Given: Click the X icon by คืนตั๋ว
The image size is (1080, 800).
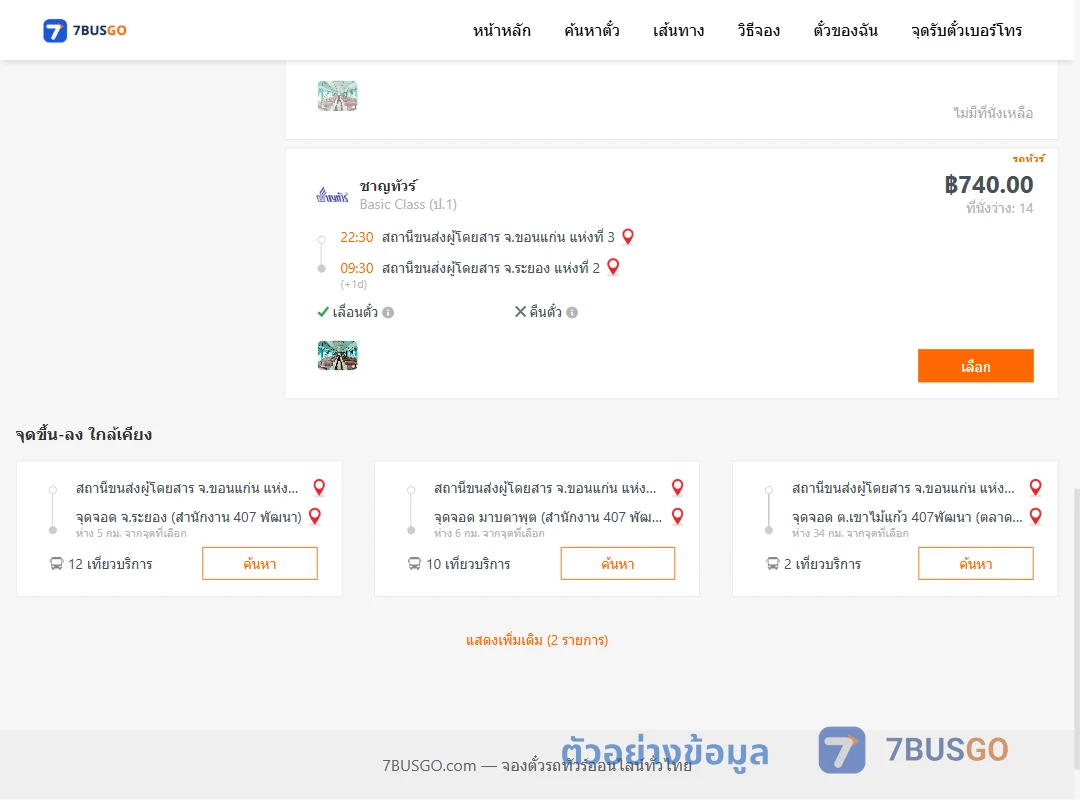Looking at the screenshot, I should tap(521, 312).
